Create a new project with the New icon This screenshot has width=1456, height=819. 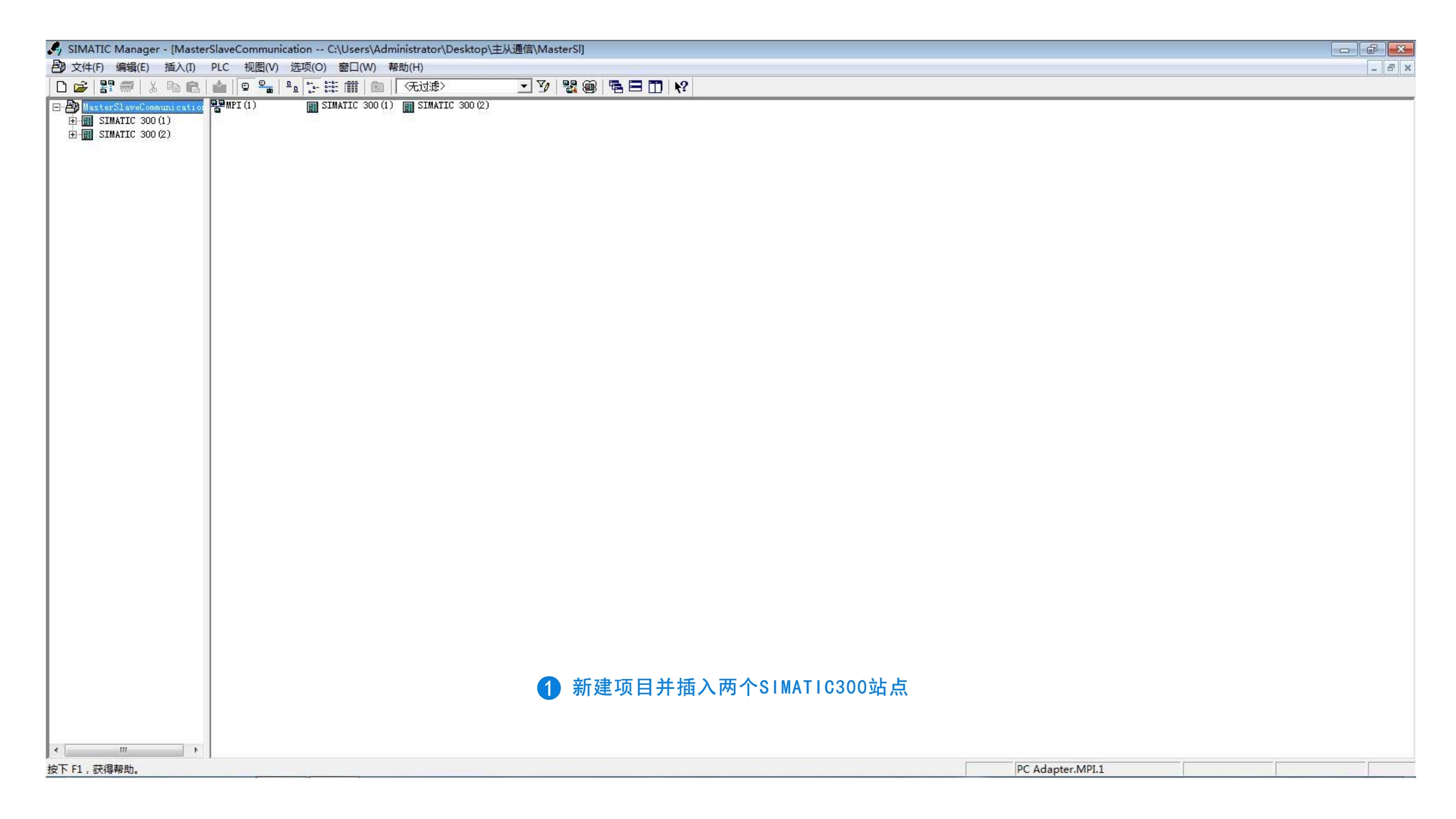coord(61,87)
